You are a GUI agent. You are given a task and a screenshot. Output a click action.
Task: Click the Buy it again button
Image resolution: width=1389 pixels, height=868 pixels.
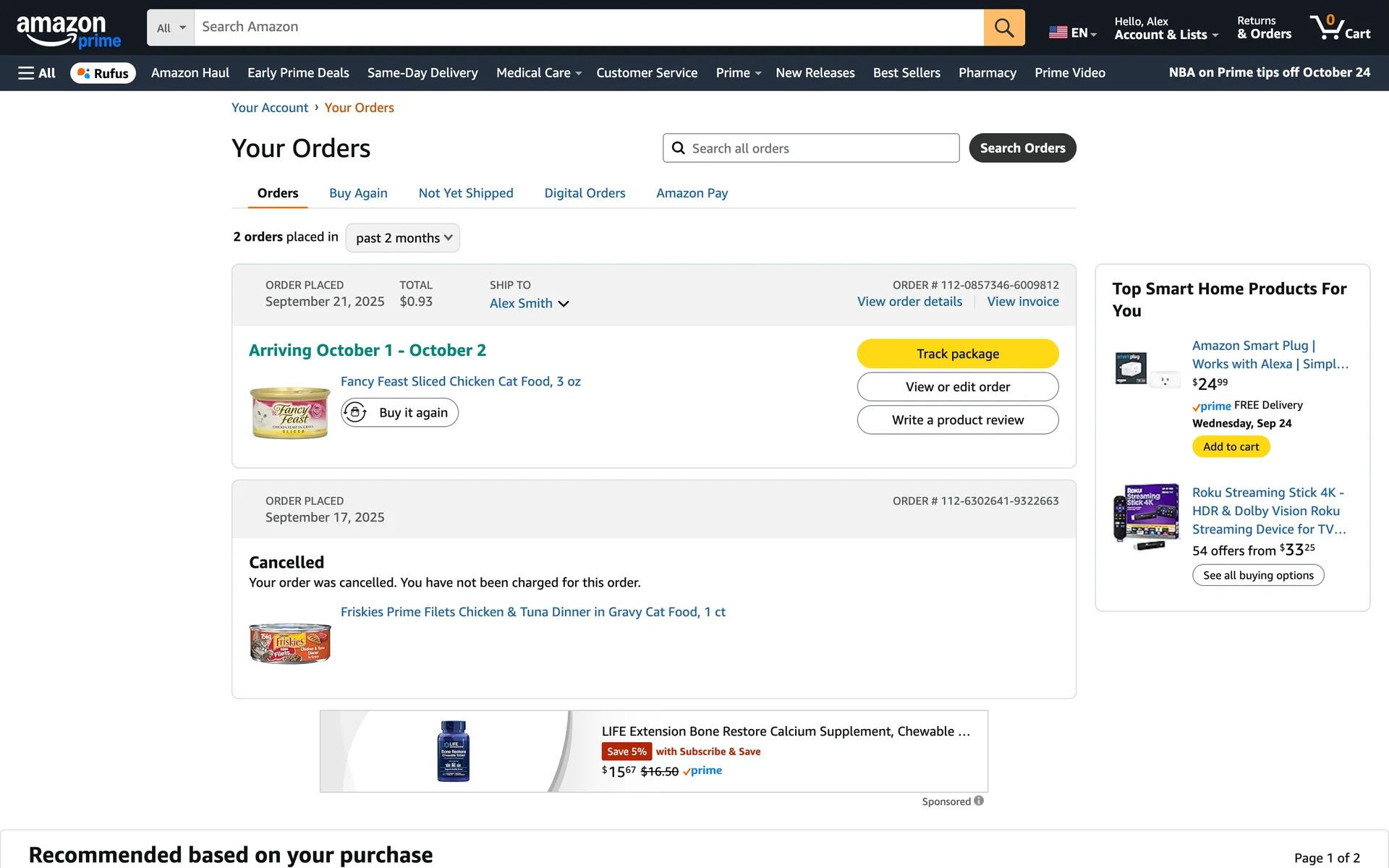click(x=399, y=412)
